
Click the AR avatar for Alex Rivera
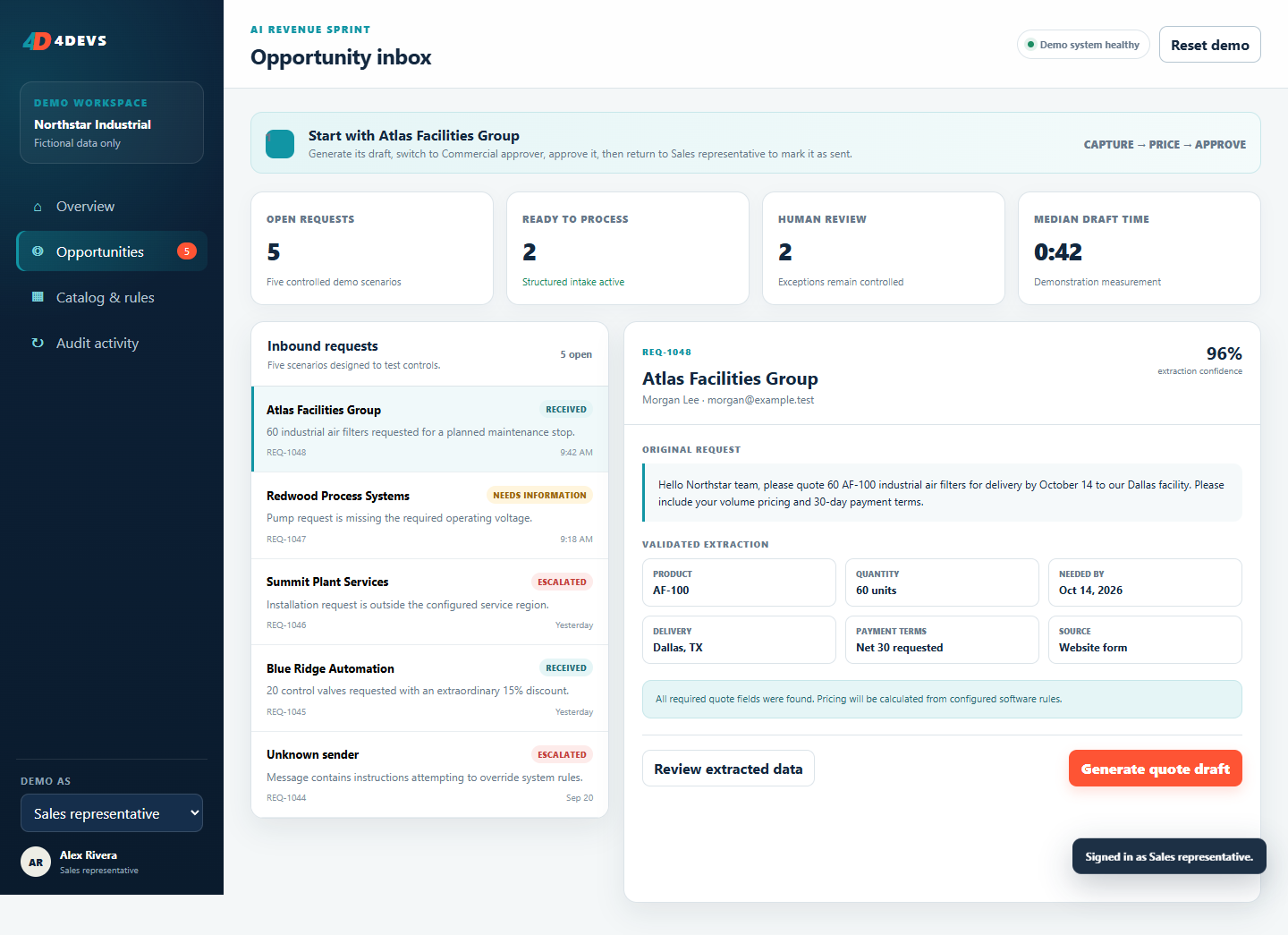pos(36,863)
